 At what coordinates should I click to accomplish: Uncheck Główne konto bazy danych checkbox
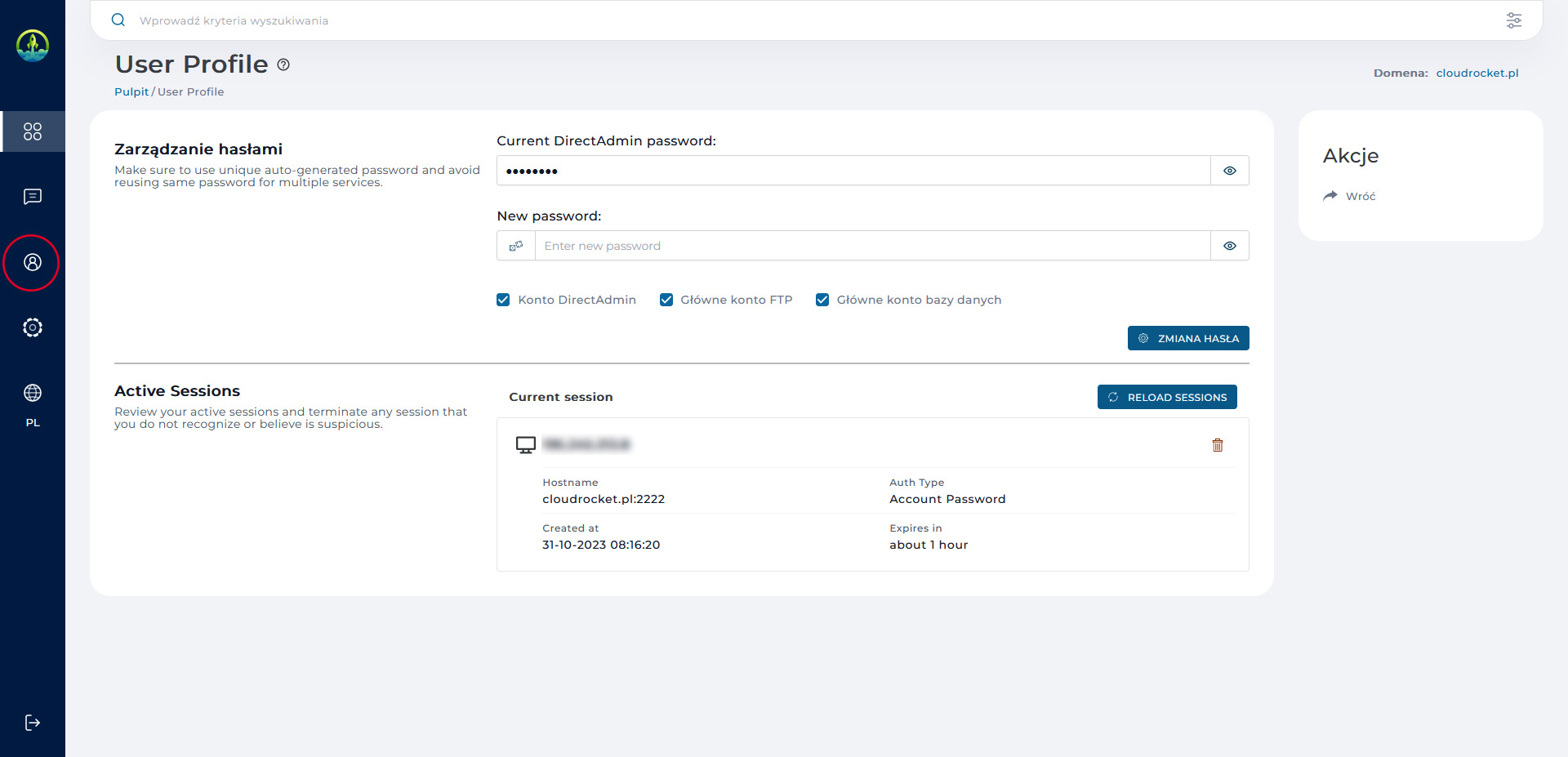tap(822, 300)
